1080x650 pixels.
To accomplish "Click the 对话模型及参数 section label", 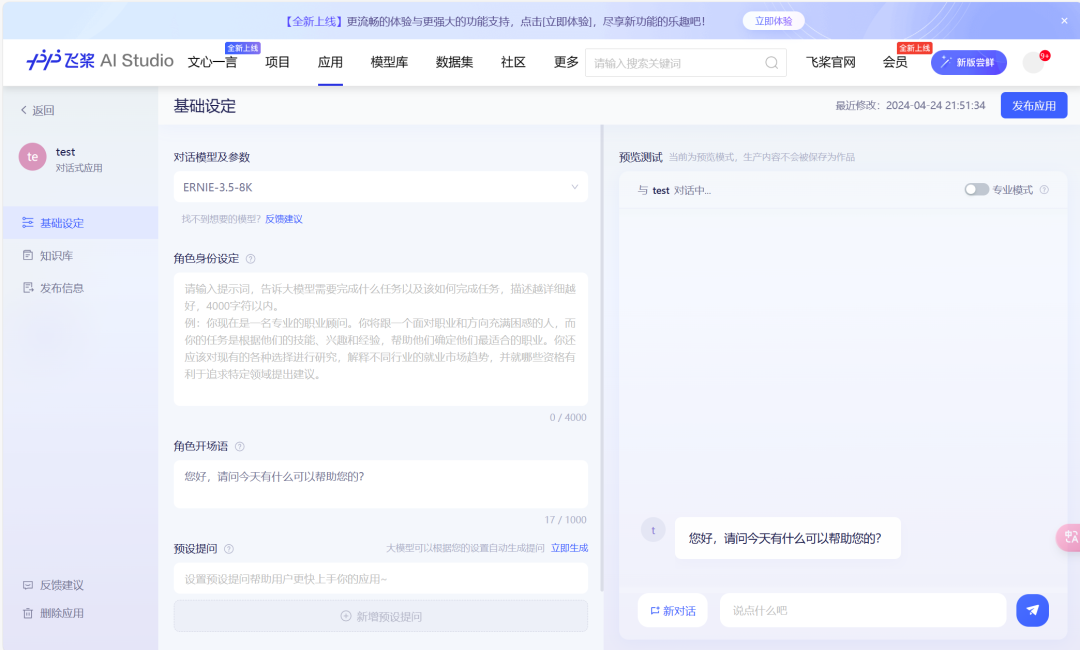I will (211, 157).
